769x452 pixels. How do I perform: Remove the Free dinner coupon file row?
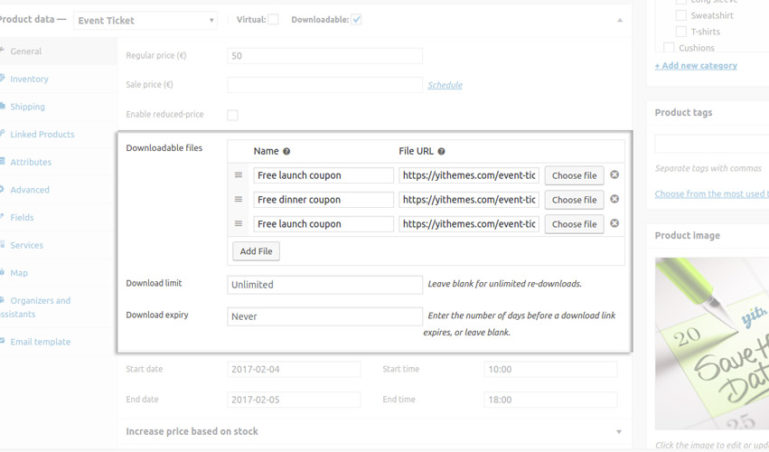[614, 199]
